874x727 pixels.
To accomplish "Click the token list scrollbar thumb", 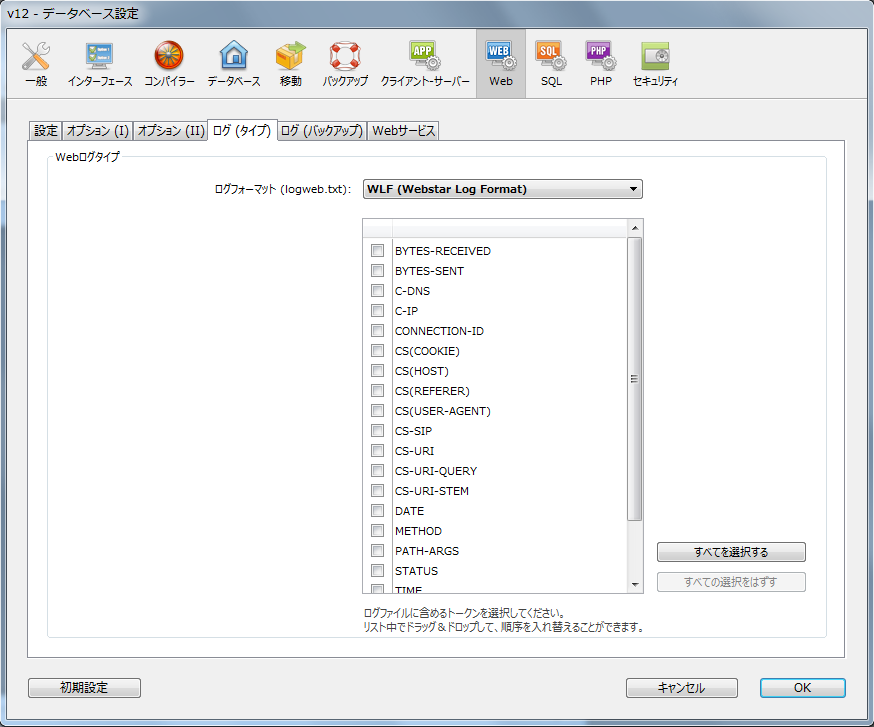I will point(634,379).
